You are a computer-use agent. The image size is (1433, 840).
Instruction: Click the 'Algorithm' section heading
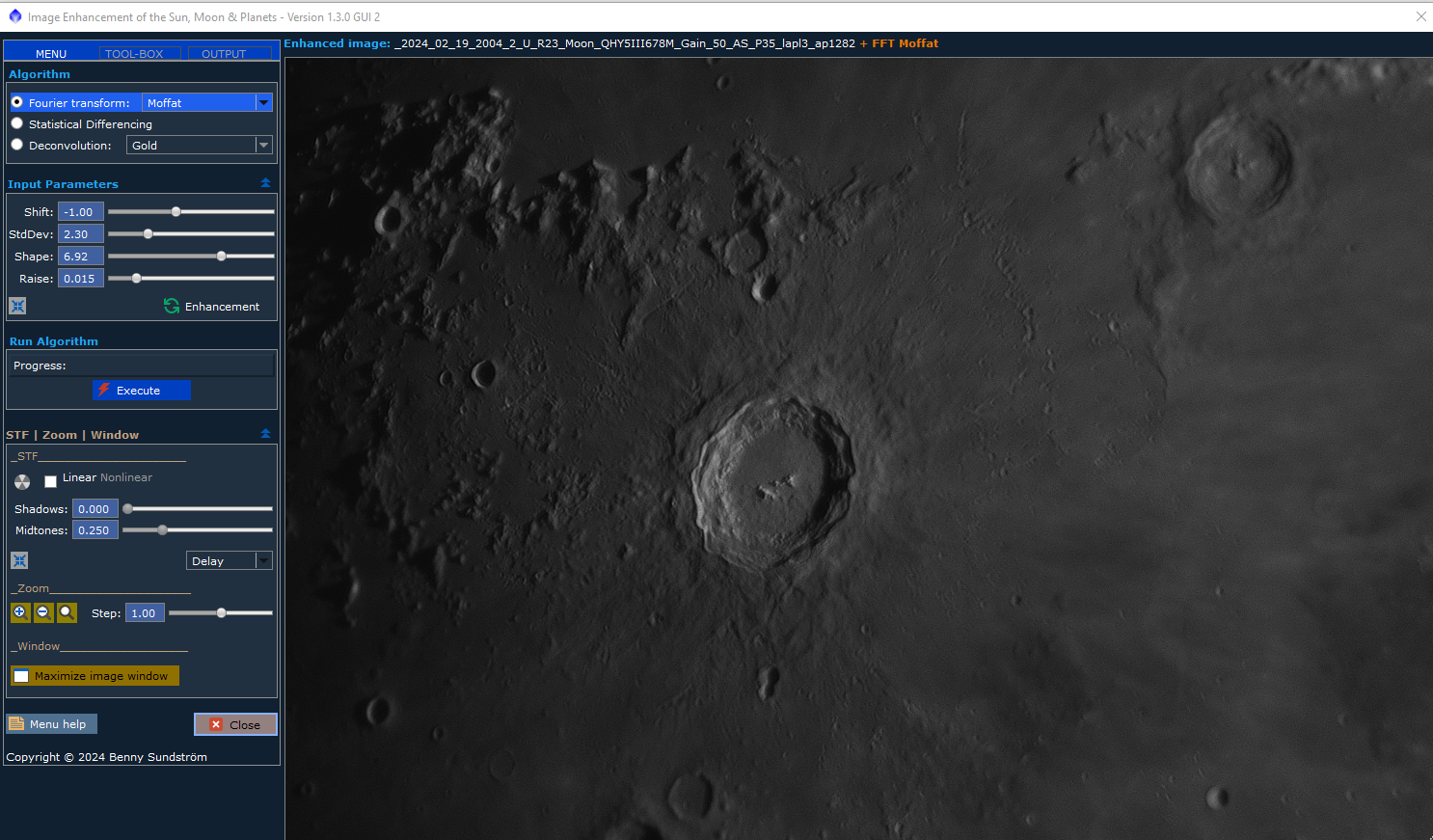click(40, 74)
